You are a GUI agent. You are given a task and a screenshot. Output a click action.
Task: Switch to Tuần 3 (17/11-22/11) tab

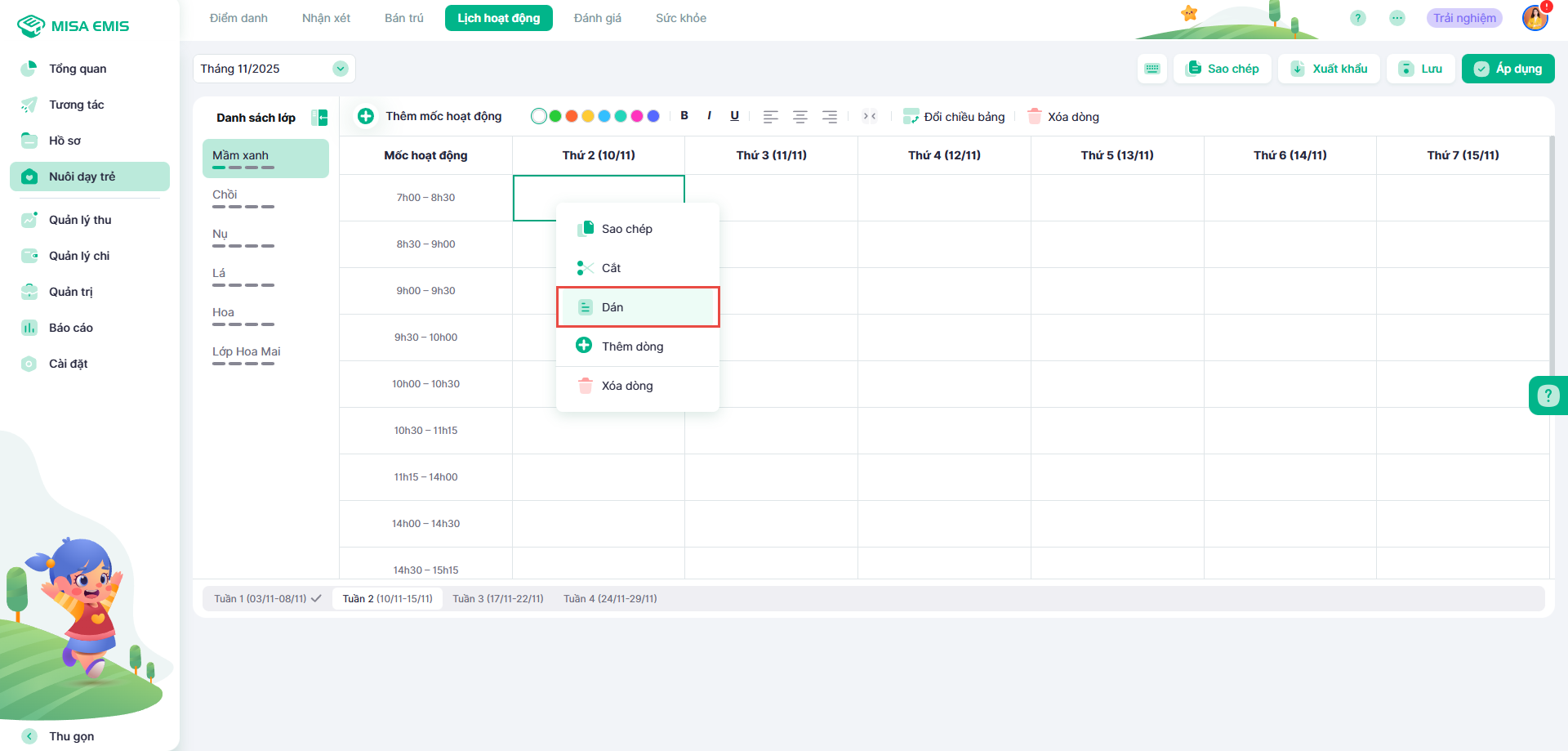pos(497,599)
